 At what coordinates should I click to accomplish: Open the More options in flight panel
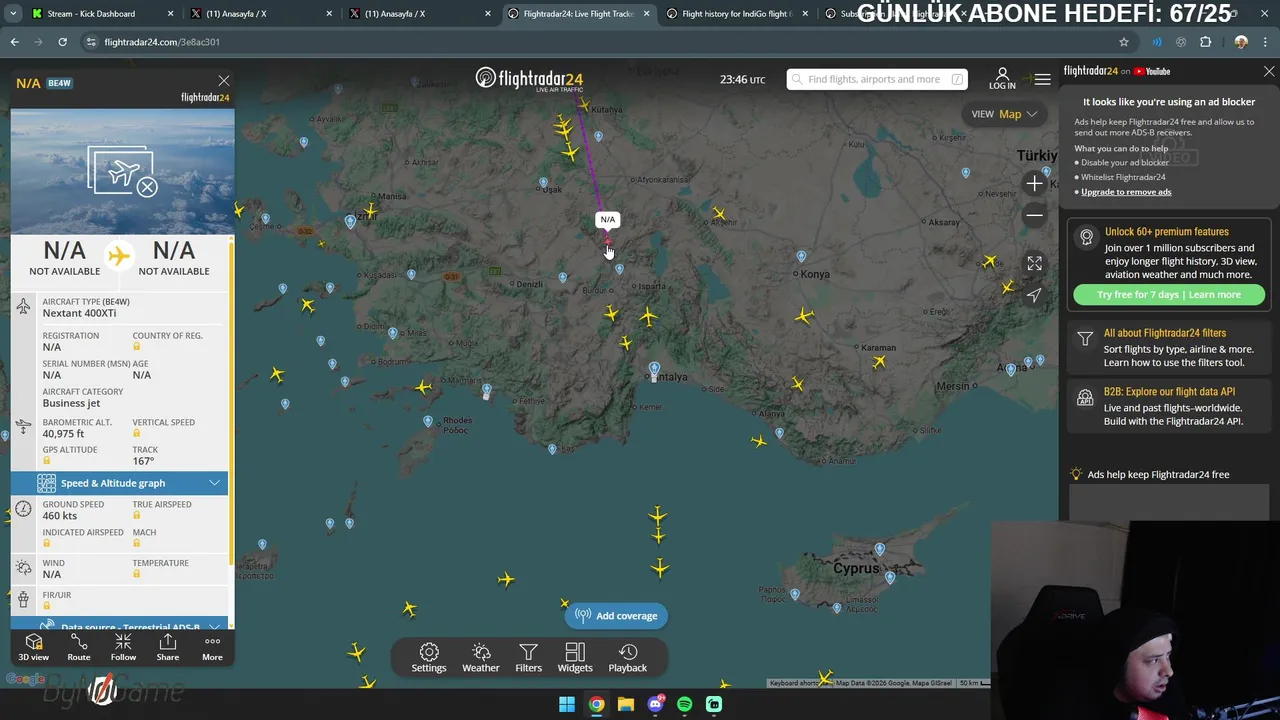coord(212,647)
